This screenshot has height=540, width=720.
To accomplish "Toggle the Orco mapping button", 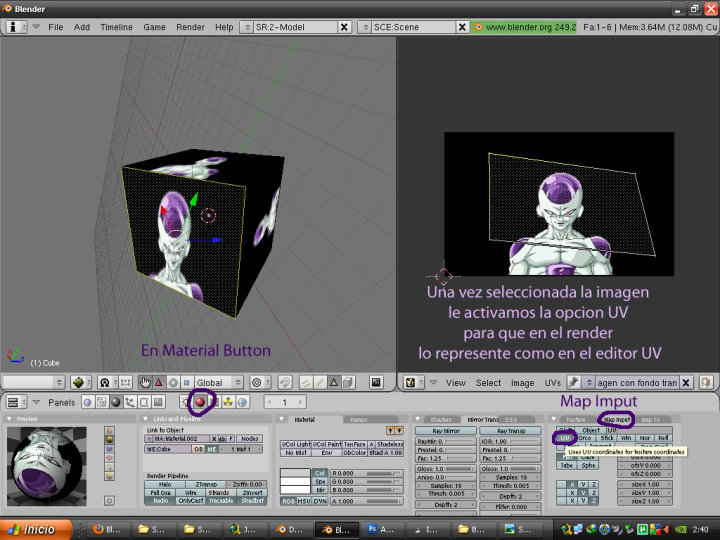I will [x=585, y=438].
